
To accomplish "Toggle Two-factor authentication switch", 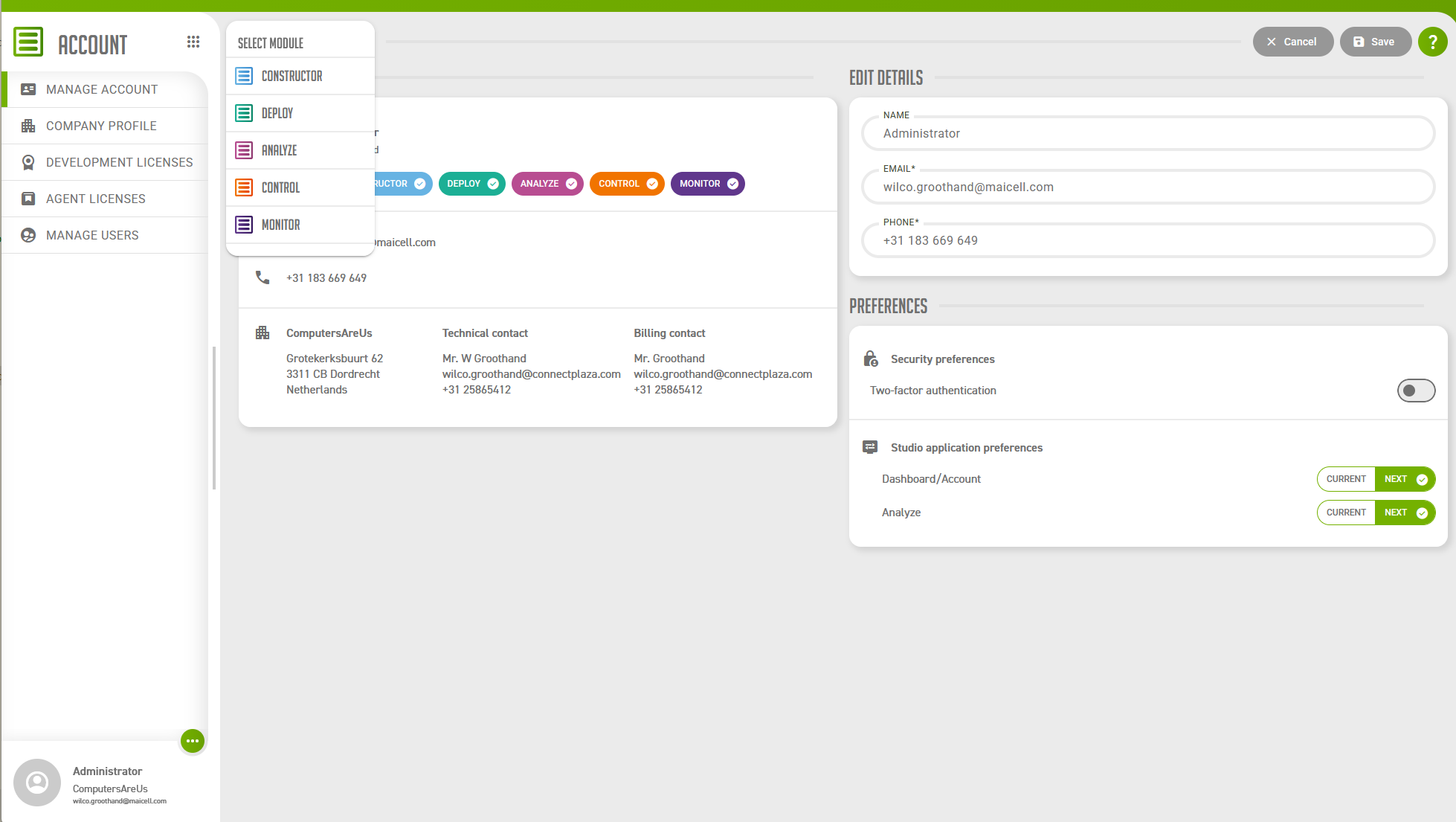I will pos(1416,391).
